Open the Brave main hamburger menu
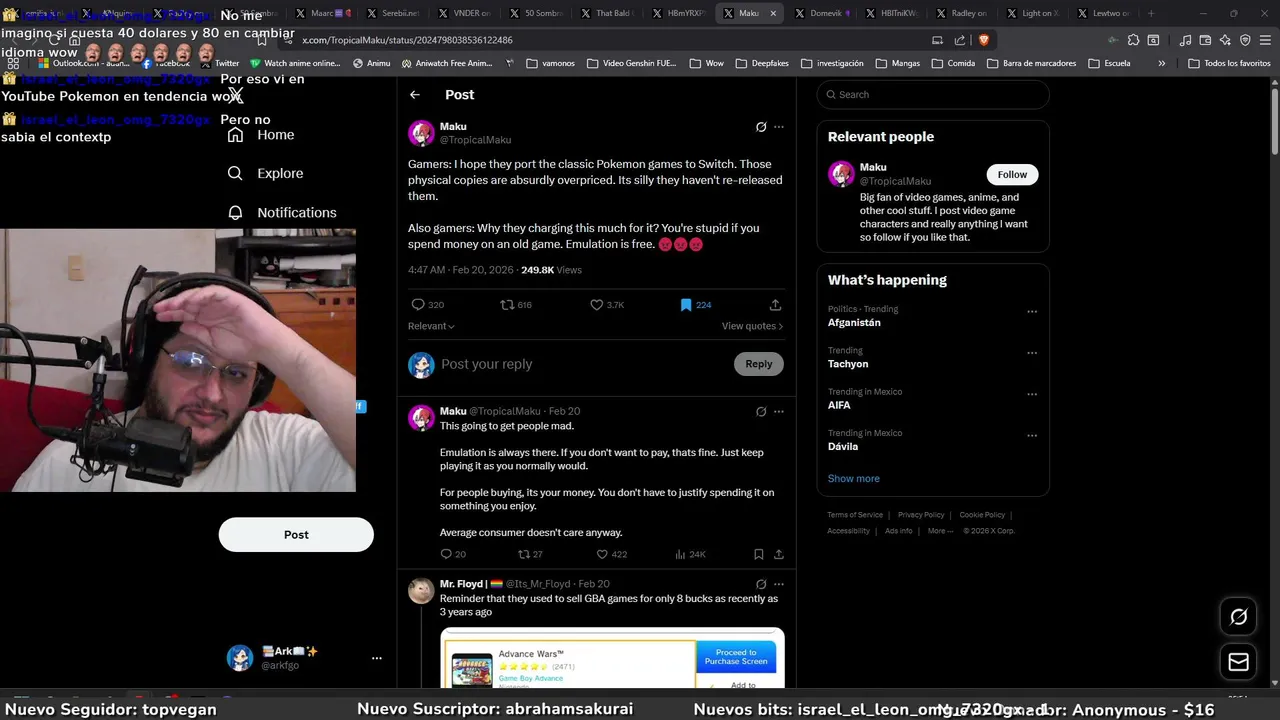 click(x=1264, y=40)
